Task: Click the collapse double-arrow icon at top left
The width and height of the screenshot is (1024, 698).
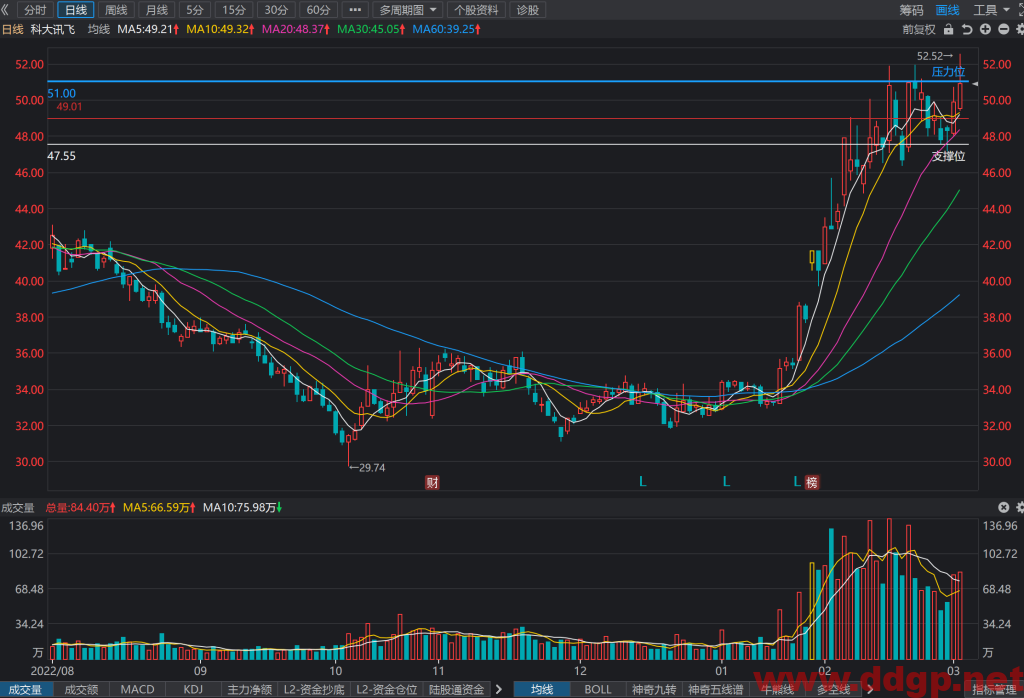Action: [x=5, y=10]
